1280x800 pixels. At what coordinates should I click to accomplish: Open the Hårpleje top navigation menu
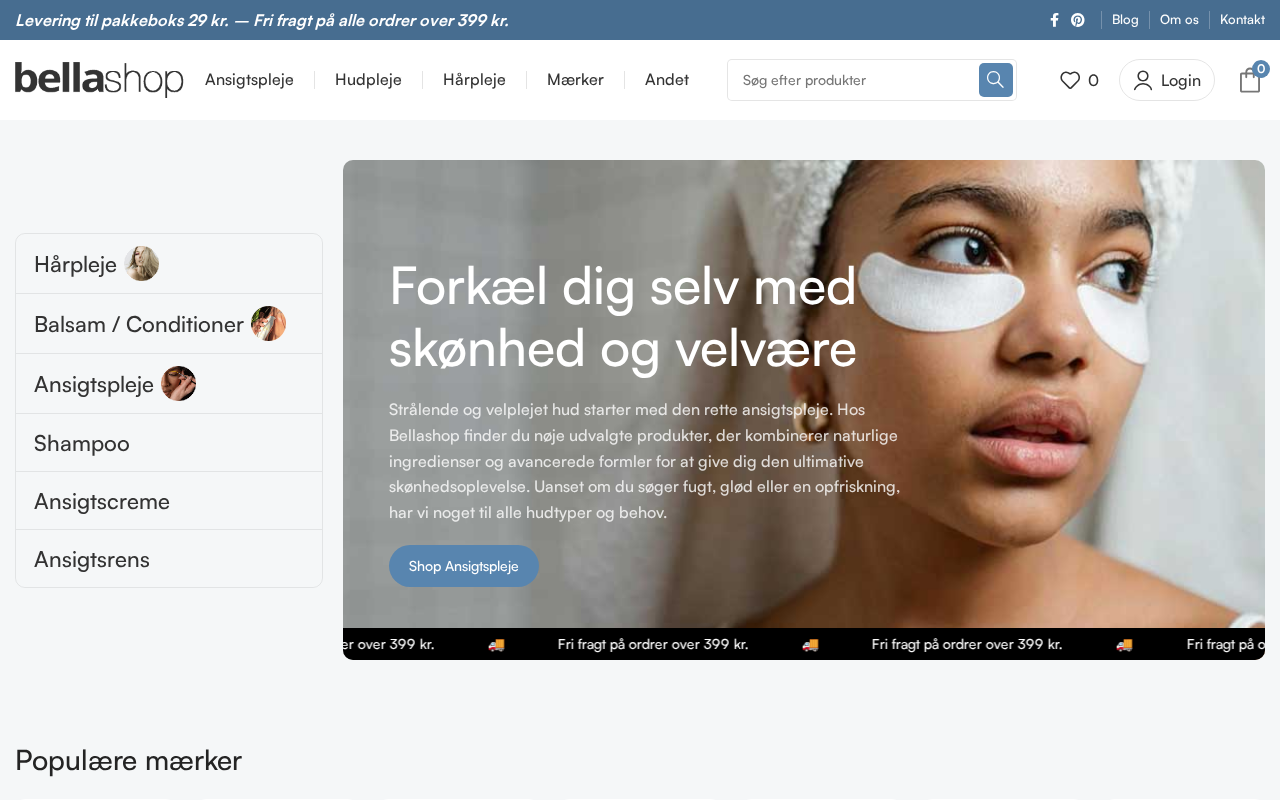pyautogui.click(x=474, y=80)
